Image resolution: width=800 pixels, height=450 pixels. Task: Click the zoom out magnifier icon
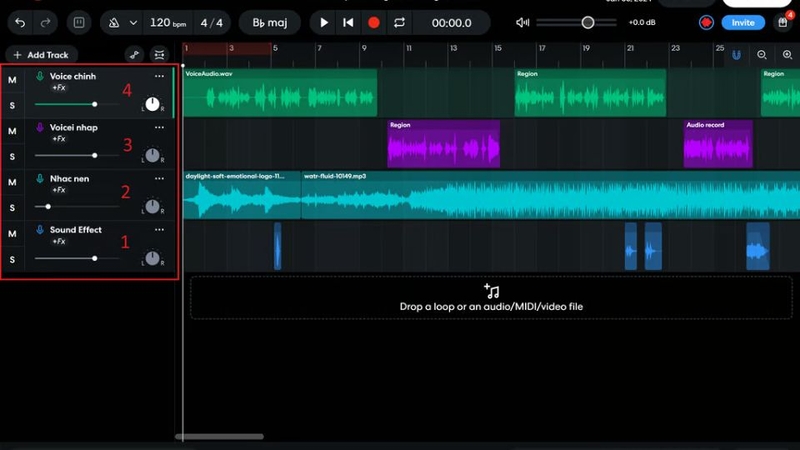[762, 55]
